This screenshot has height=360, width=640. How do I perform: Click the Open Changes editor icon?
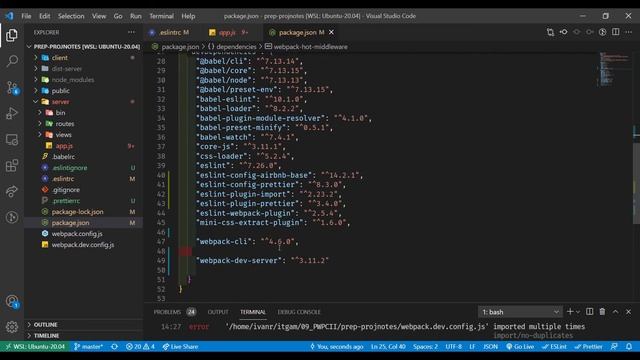[550, 32]
